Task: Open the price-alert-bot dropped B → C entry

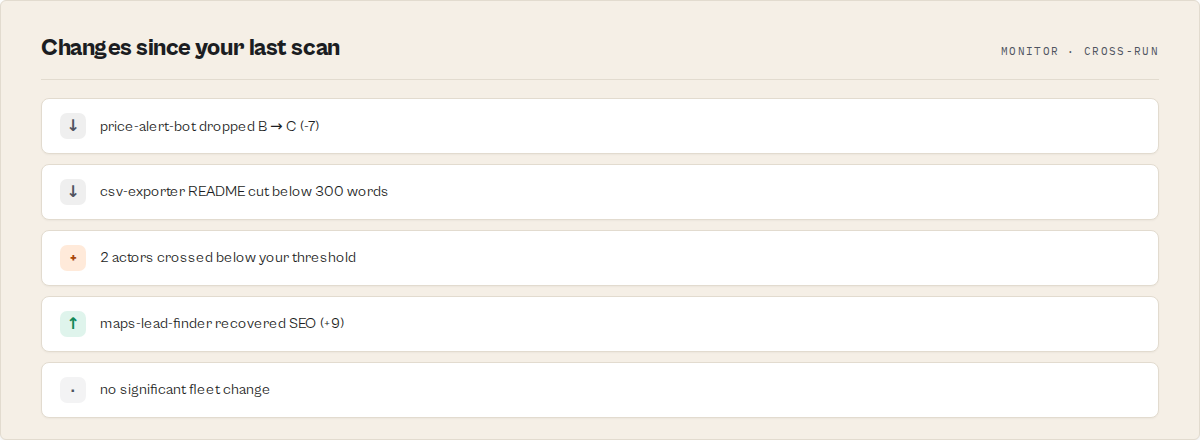Action: click(x=600, y=126)
